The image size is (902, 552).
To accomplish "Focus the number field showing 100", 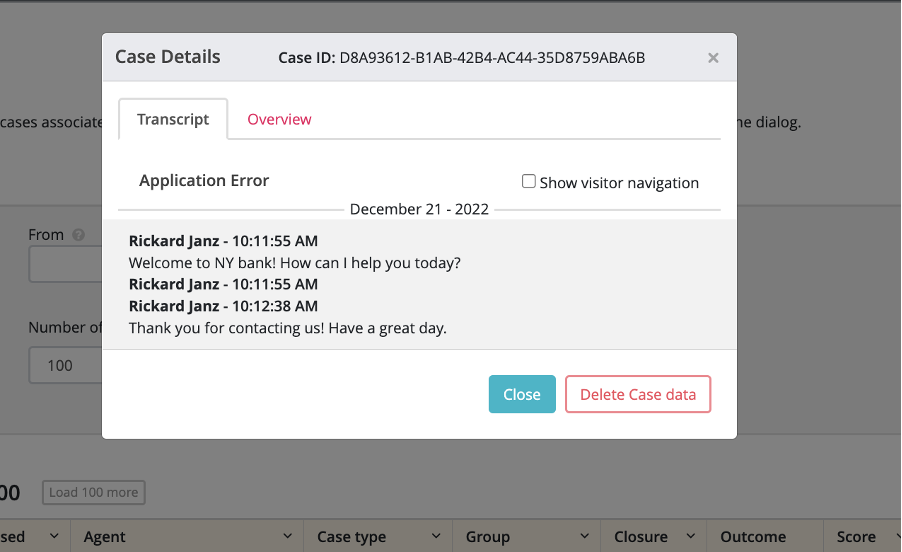I will (66, 365).
